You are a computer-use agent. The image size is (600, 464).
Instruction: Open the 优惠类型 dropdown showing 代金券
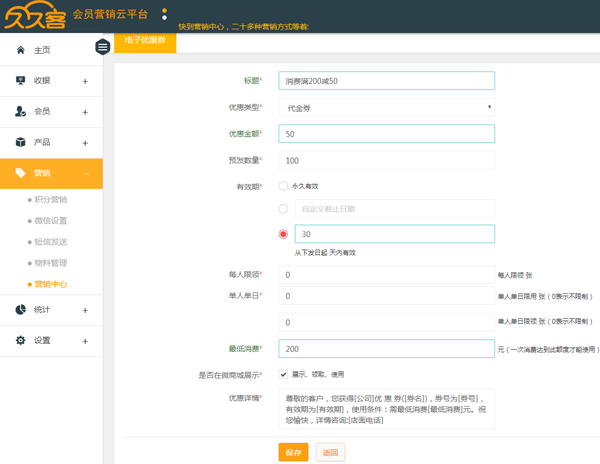(386, 107)
